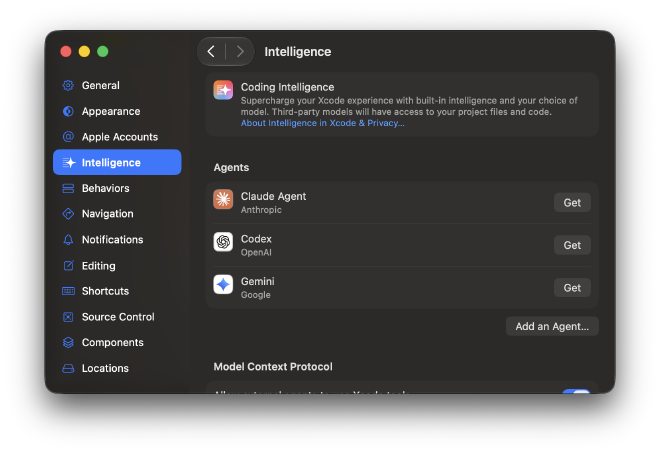Click the Notifications label in sidebar
The image size is (660, 453).
[x=112, y=240]
